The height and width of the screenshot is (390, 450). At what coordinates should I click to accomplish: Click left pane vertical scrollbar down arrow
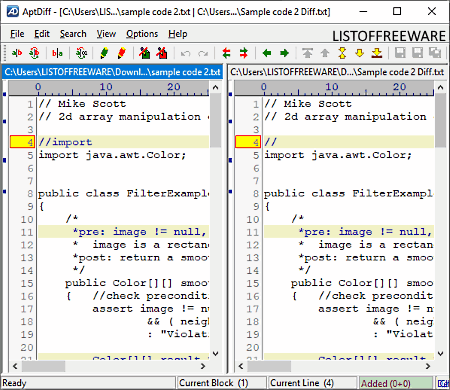coord(216,353)
